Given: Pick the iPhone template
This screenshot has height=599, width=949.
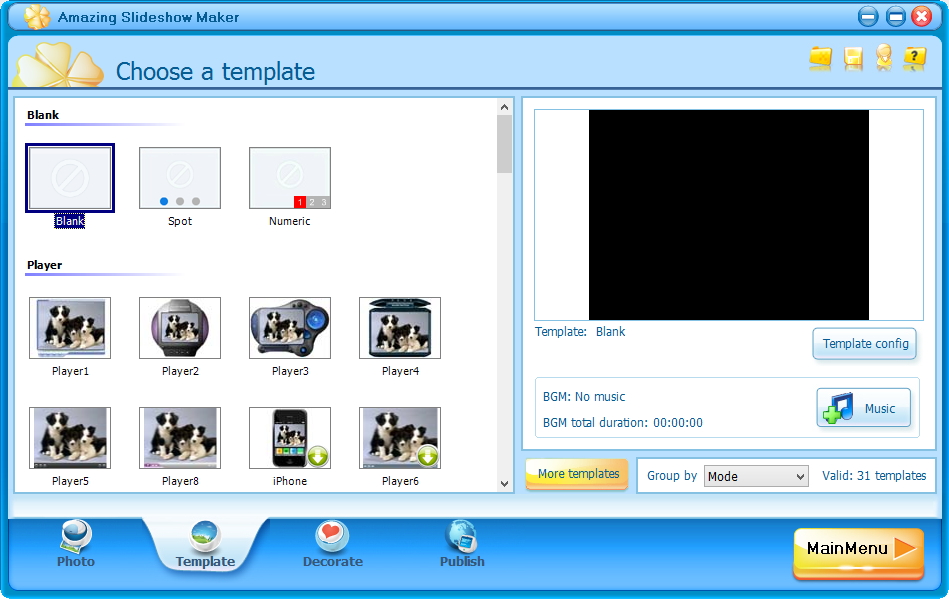Looking at the screenshot, I should [290, 438].
